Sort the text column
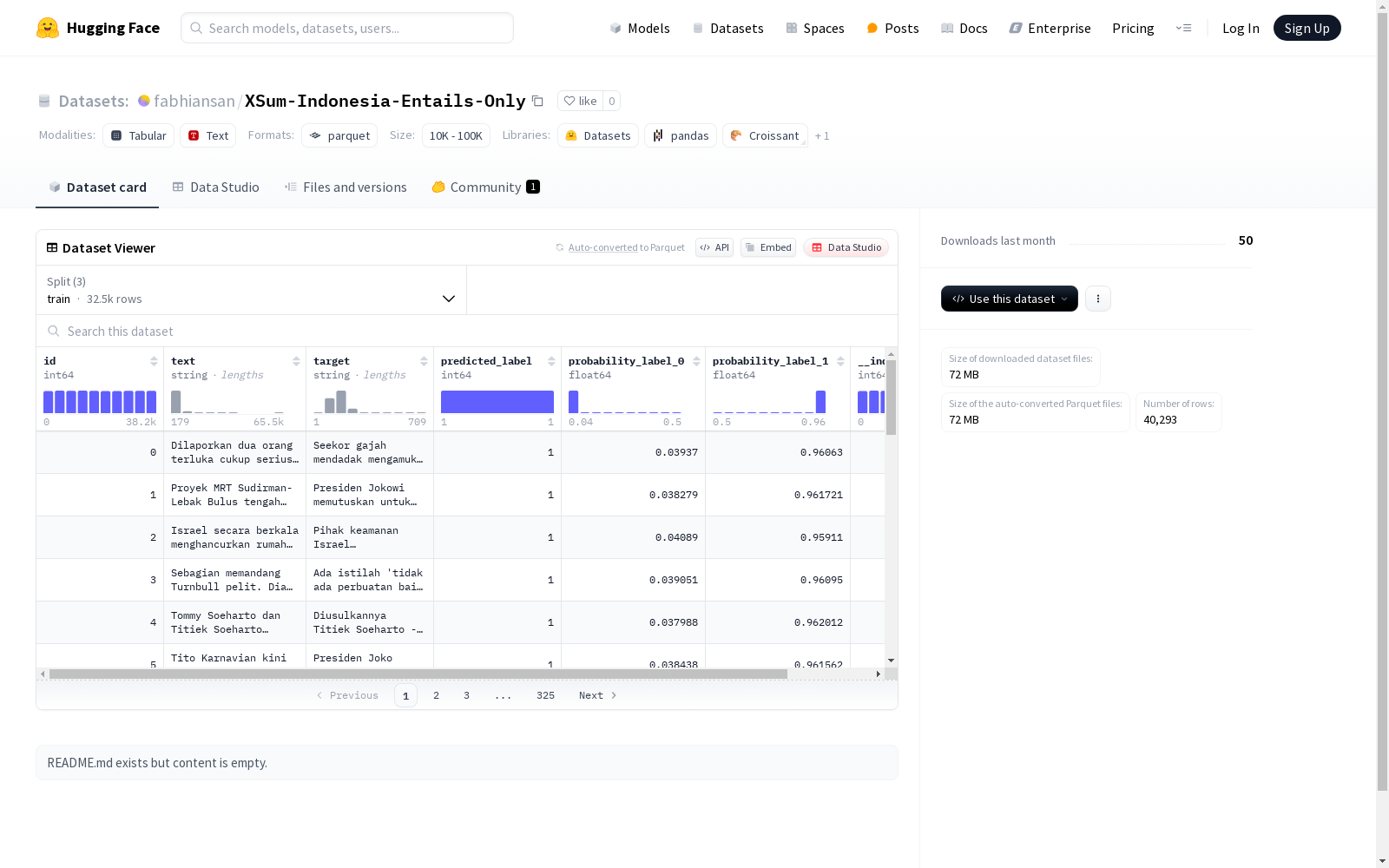1389x868 pixels. [296, 361]
